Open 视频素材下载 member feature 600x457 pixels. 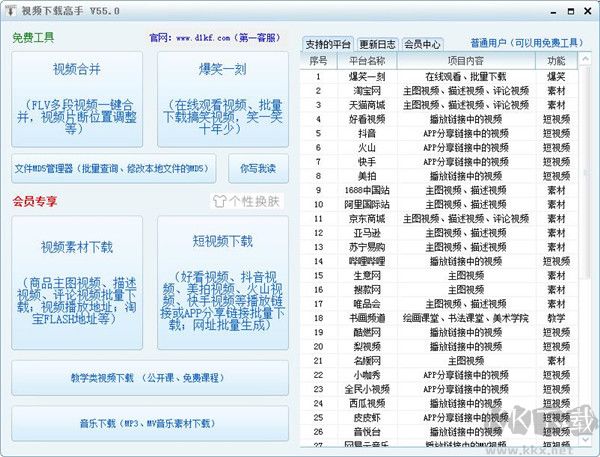77,283
